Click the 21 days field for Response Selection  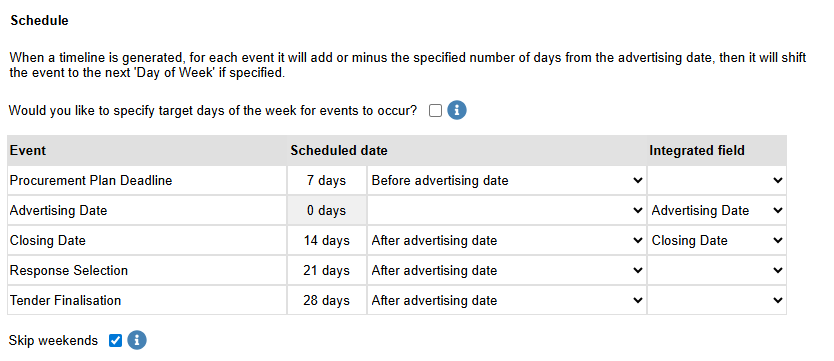pos(327,271)
